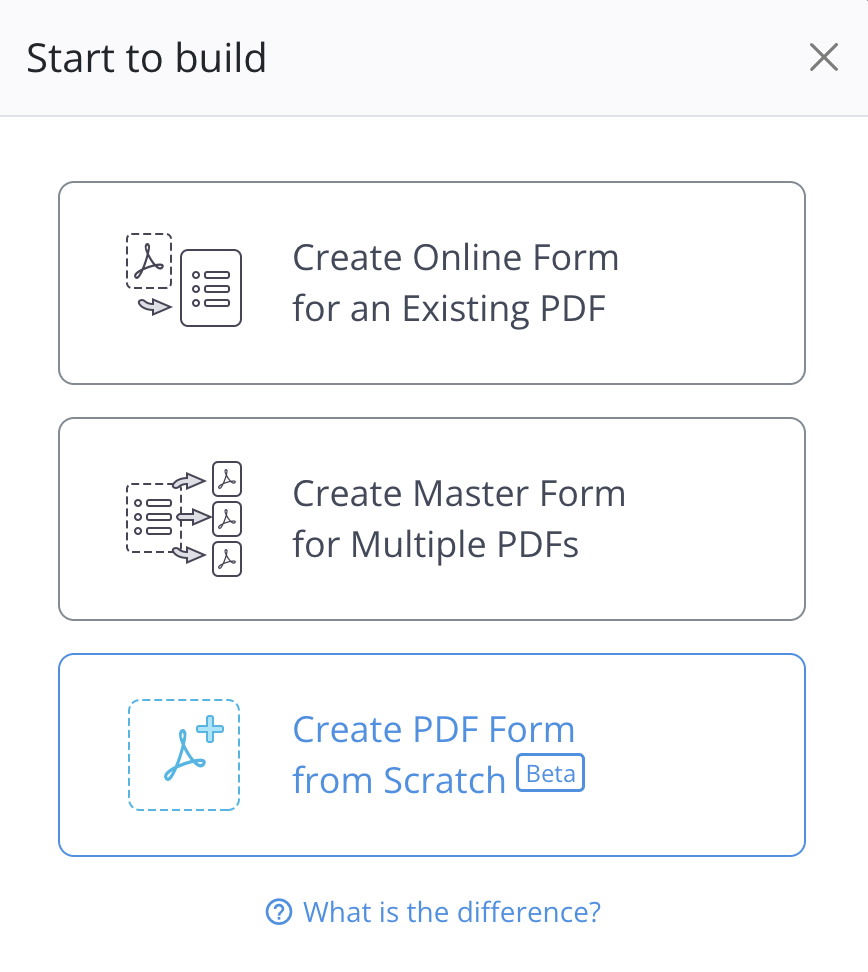Click the Start to build title text
The height and width of the screenshot is (972, 868).
pyautogui.click(x=146, y=58)
